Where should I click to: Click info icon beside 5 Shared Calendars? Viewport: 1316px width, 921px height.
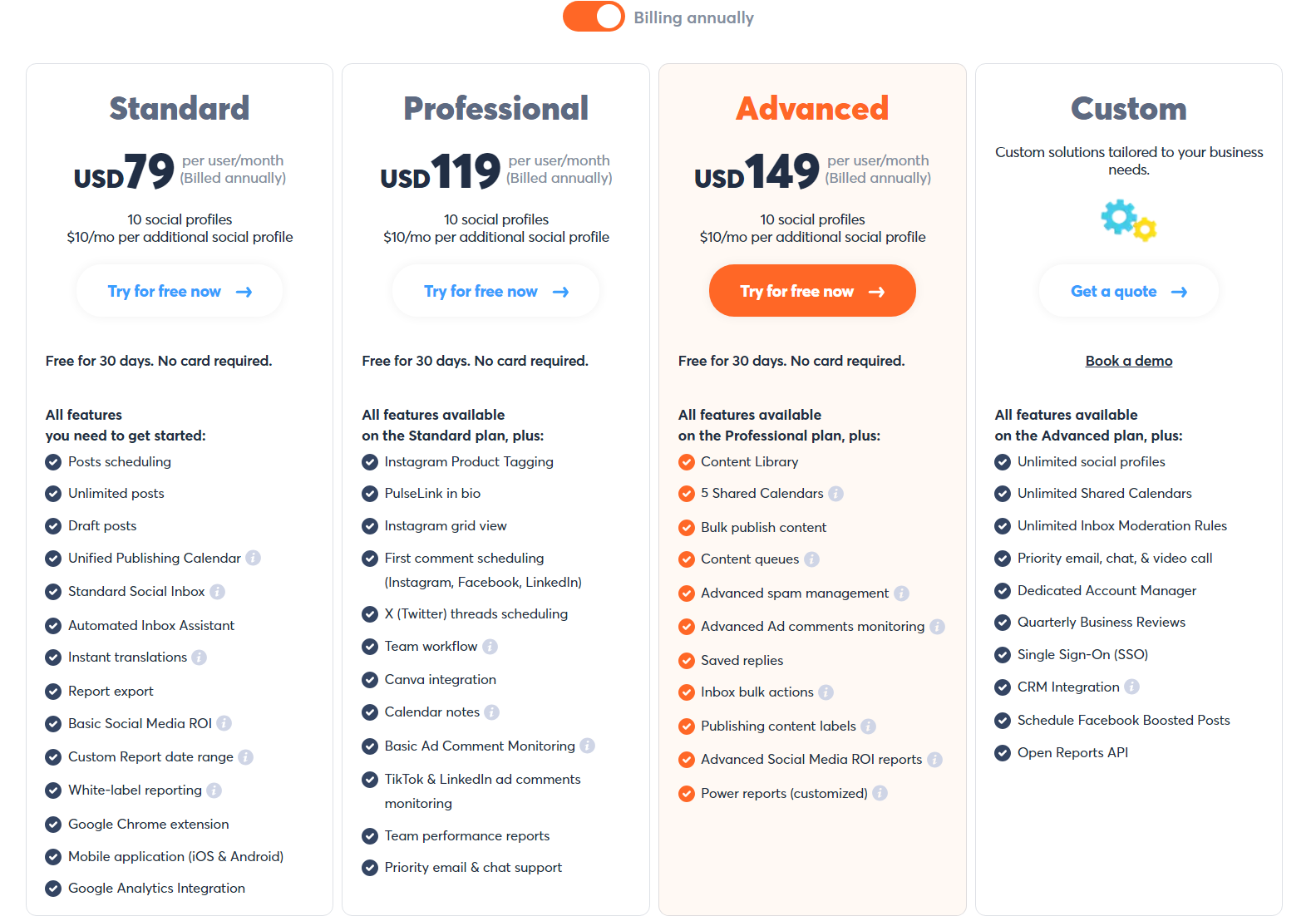pyautogui.click(x=836, y=493)
